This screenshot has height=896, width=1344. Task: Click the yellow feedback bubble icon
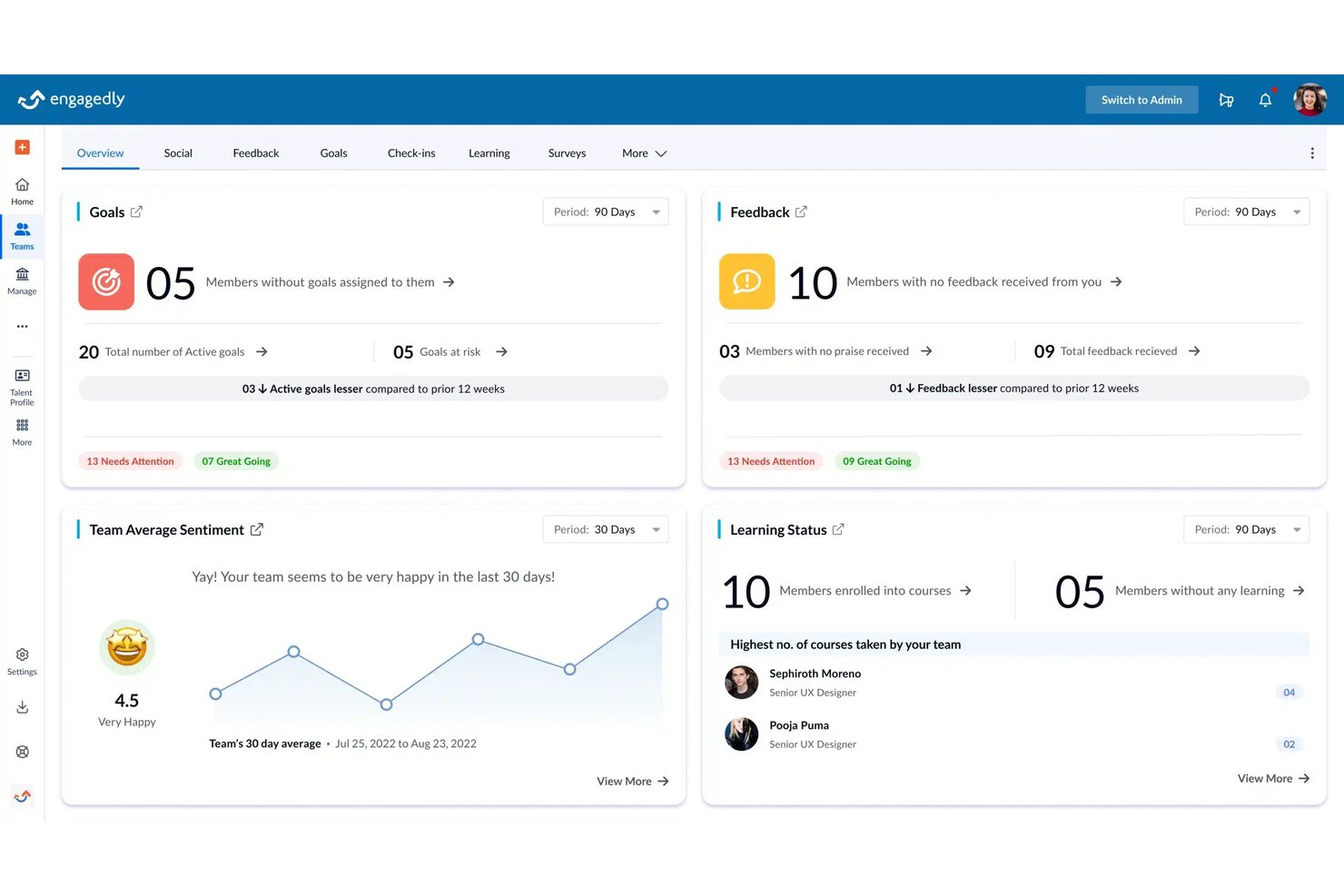coord(747,281)
